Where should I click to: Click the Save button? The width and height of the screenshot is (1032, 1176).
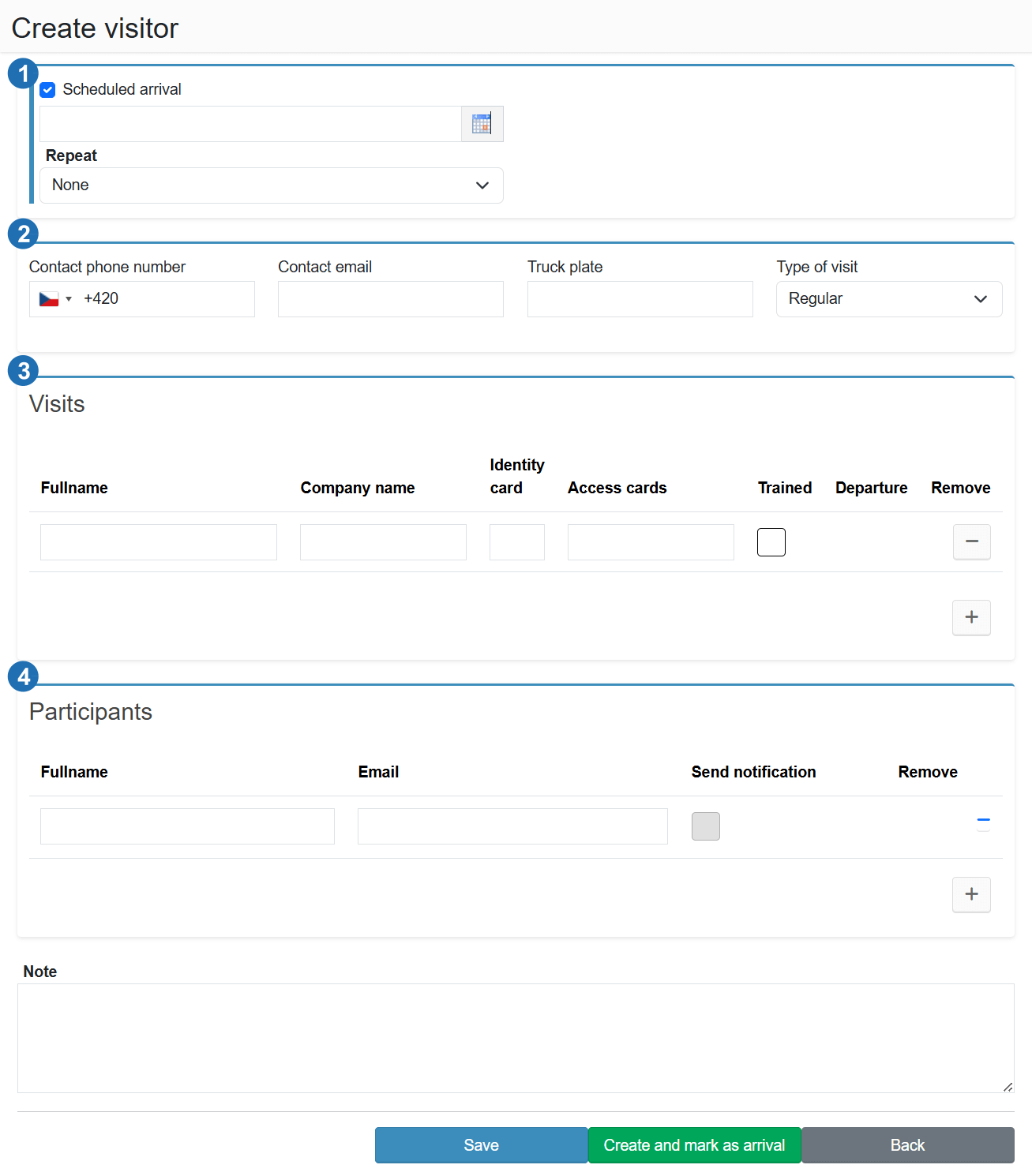pos(481,1145)
